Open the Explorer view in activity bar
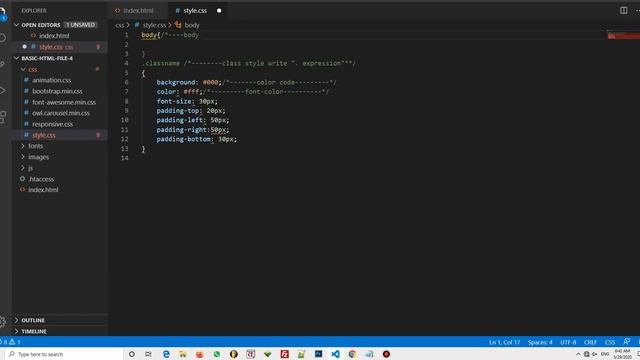The width and height of the screenshot is (640, 360). tap(3, 14)
